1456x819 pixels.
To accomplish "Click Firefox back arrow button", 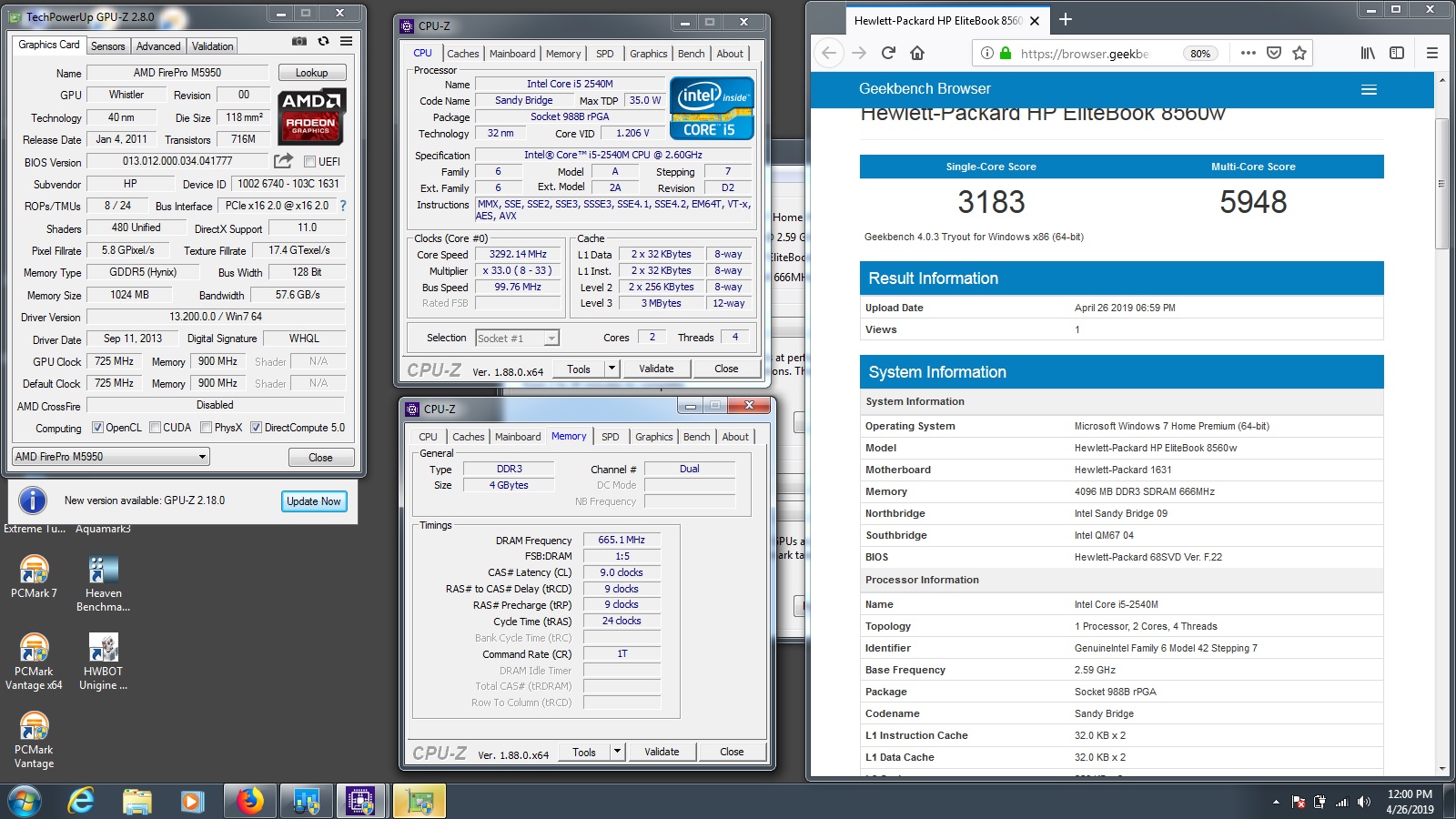I will click(829, 53).
